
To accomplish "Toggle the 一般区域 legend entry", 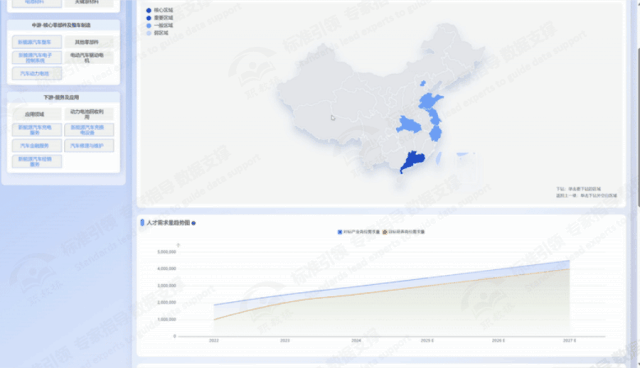I will 159,25.
